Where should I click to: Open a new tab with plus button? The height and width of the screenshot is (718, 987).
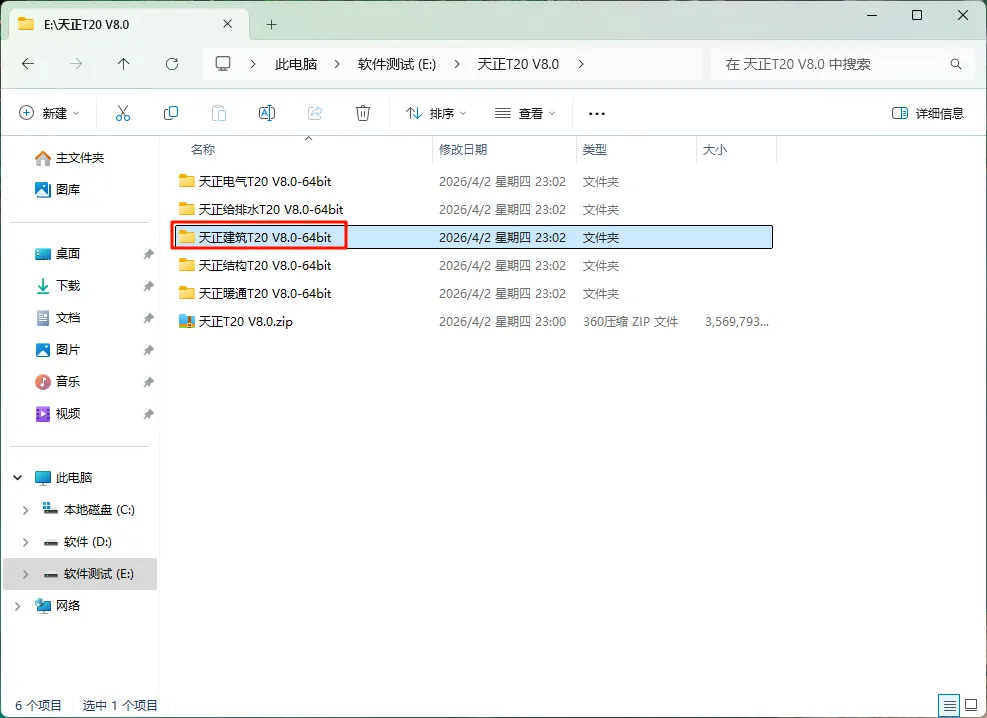271,25
